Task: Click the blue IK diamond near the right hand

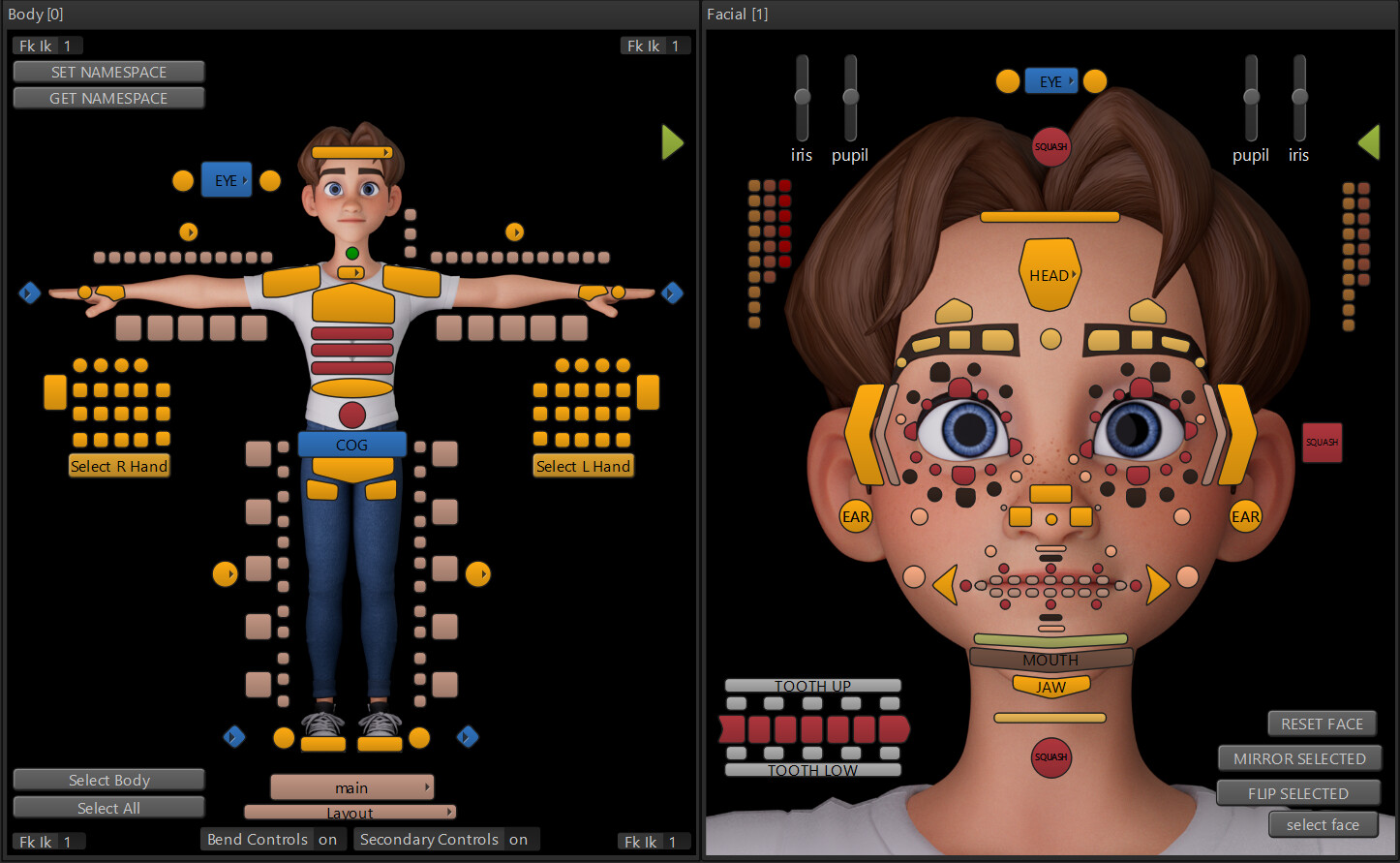Action: coord(29,293)
